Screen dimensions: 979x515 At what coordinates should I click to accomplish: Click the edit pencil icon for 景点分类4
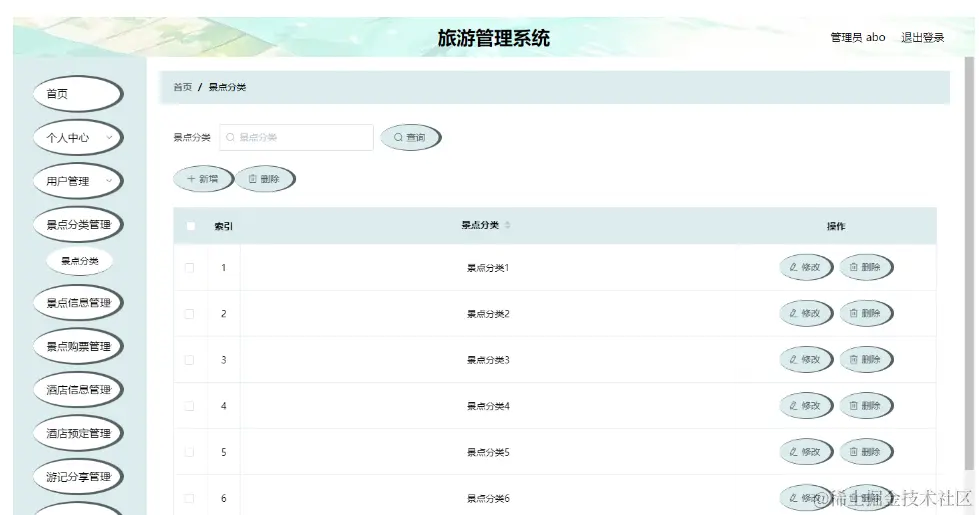[x=794, y=406]
